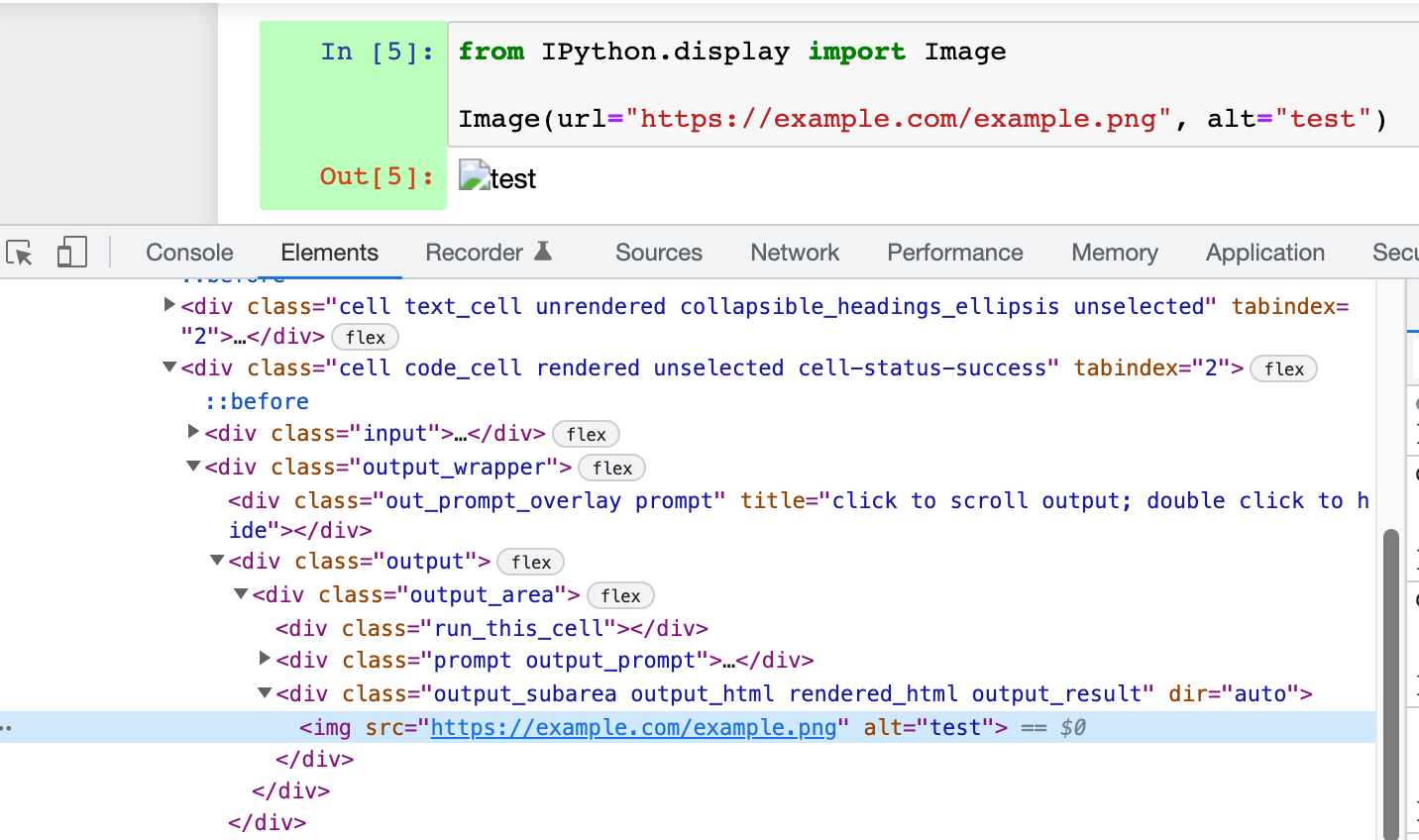Viewport: 1419px width, 840px height.
Task: Toggle the flex badge on the input div
Action: pyautogui.click(x=586, y=434)
